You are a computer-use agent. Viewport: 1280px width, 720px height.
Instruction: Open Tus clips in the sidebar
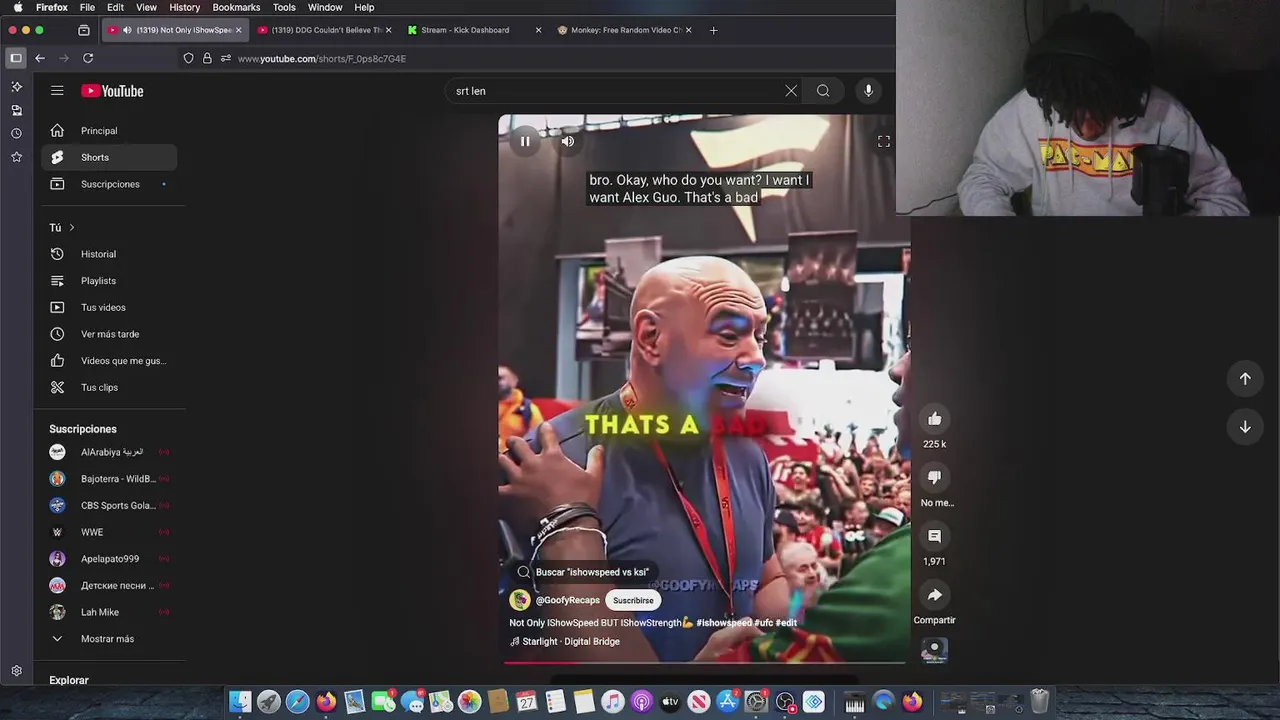pos(109,387)
